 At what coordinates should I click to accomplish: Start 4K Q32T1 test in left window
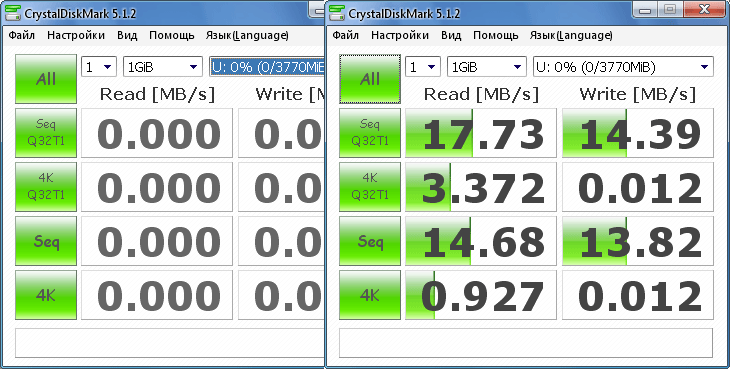click(46, 187)
